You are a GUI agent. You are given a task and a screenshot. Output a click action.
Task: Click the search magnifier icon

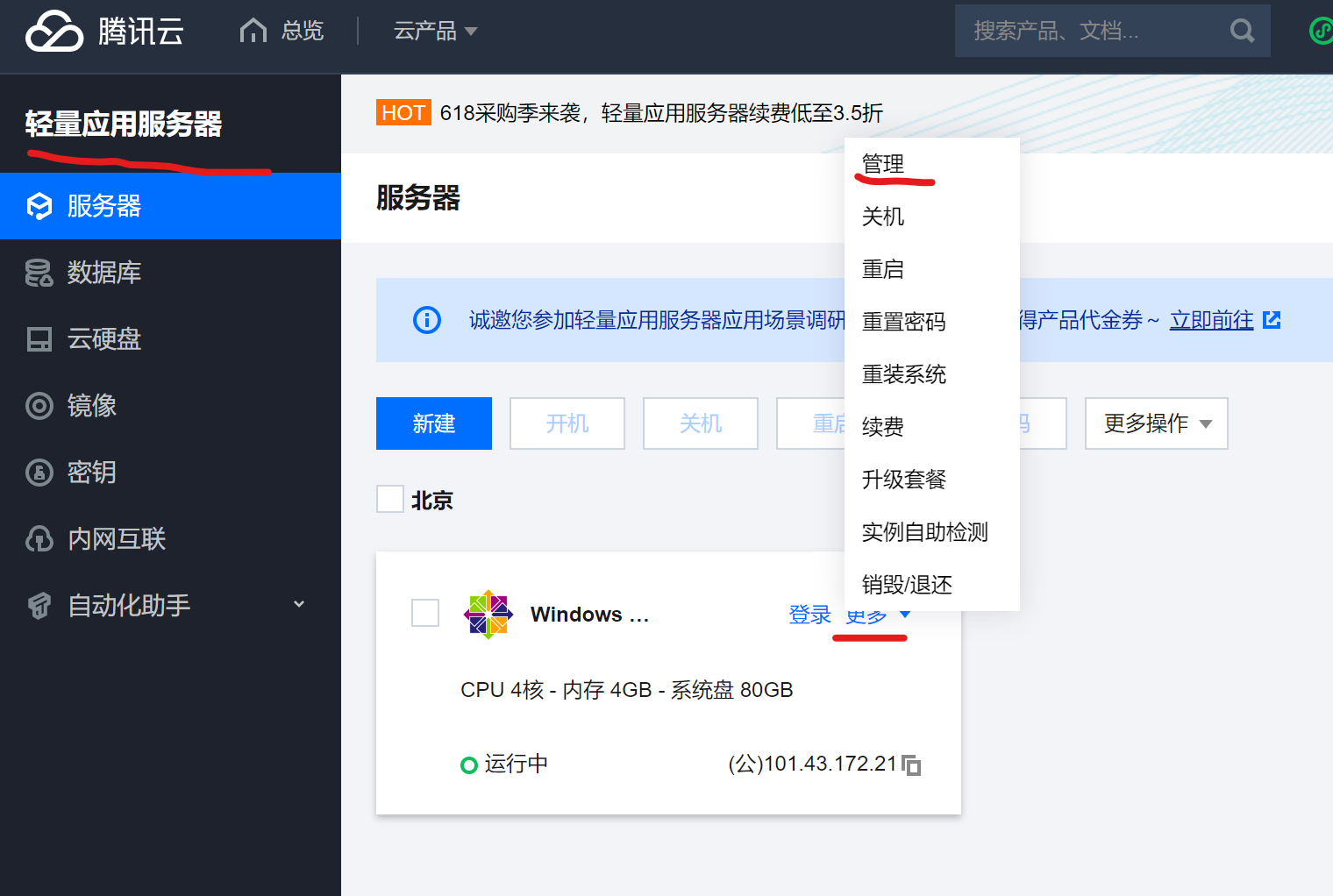(1242, 31)
